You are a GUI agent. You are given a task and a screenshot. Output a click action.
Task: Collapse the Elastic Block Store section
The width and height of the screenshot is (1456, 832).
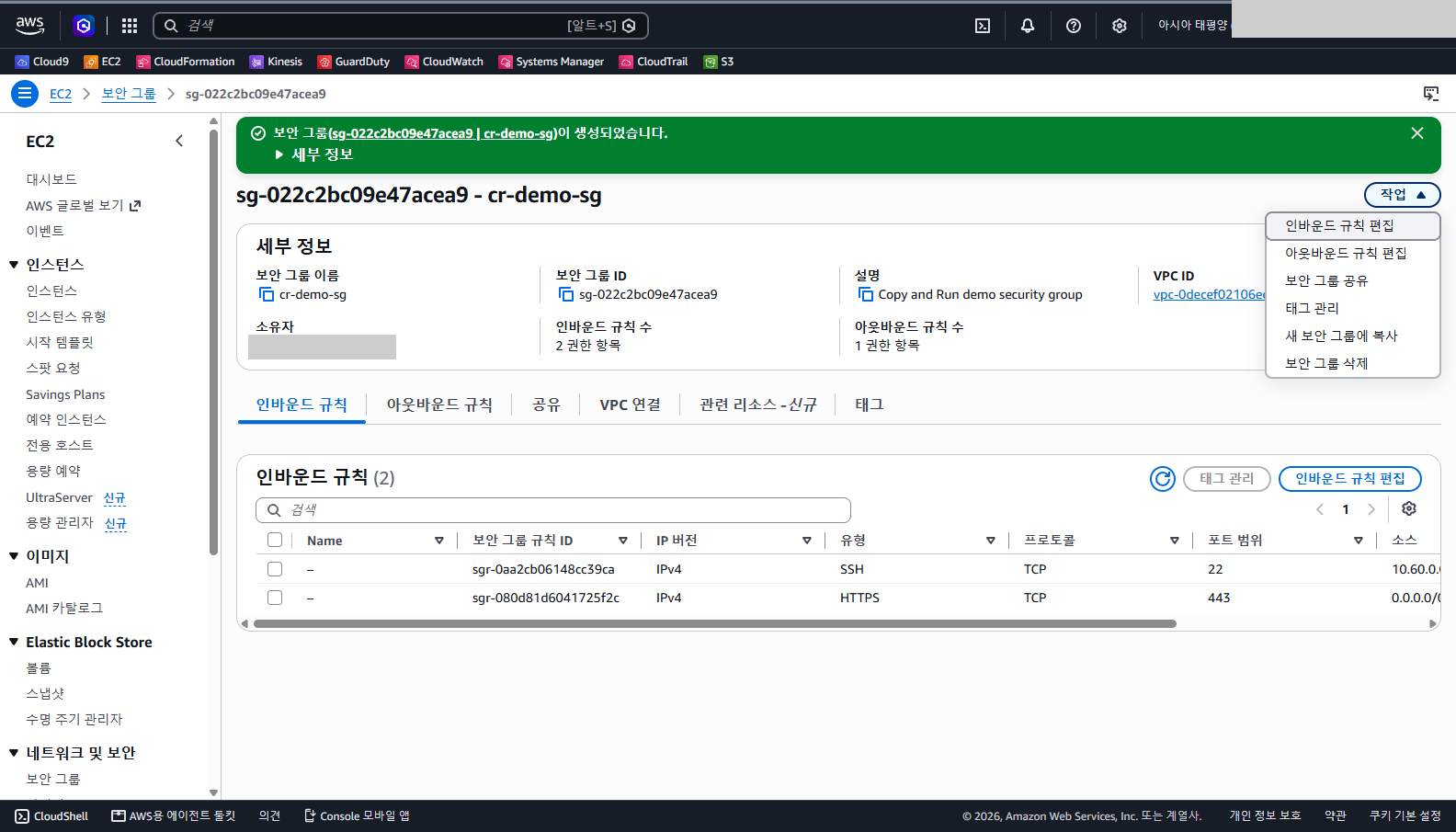14,642
